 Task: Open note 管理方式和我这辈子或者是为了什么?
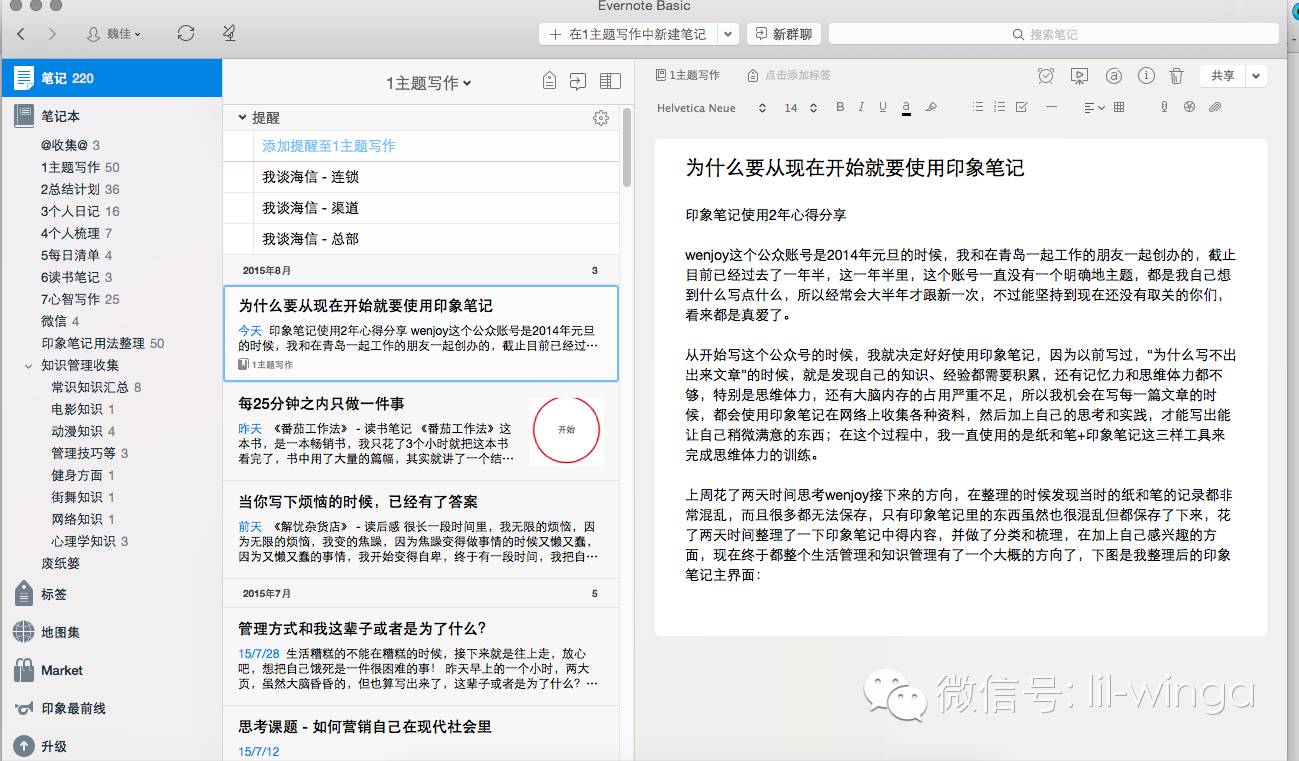click(x=421, y=655)
